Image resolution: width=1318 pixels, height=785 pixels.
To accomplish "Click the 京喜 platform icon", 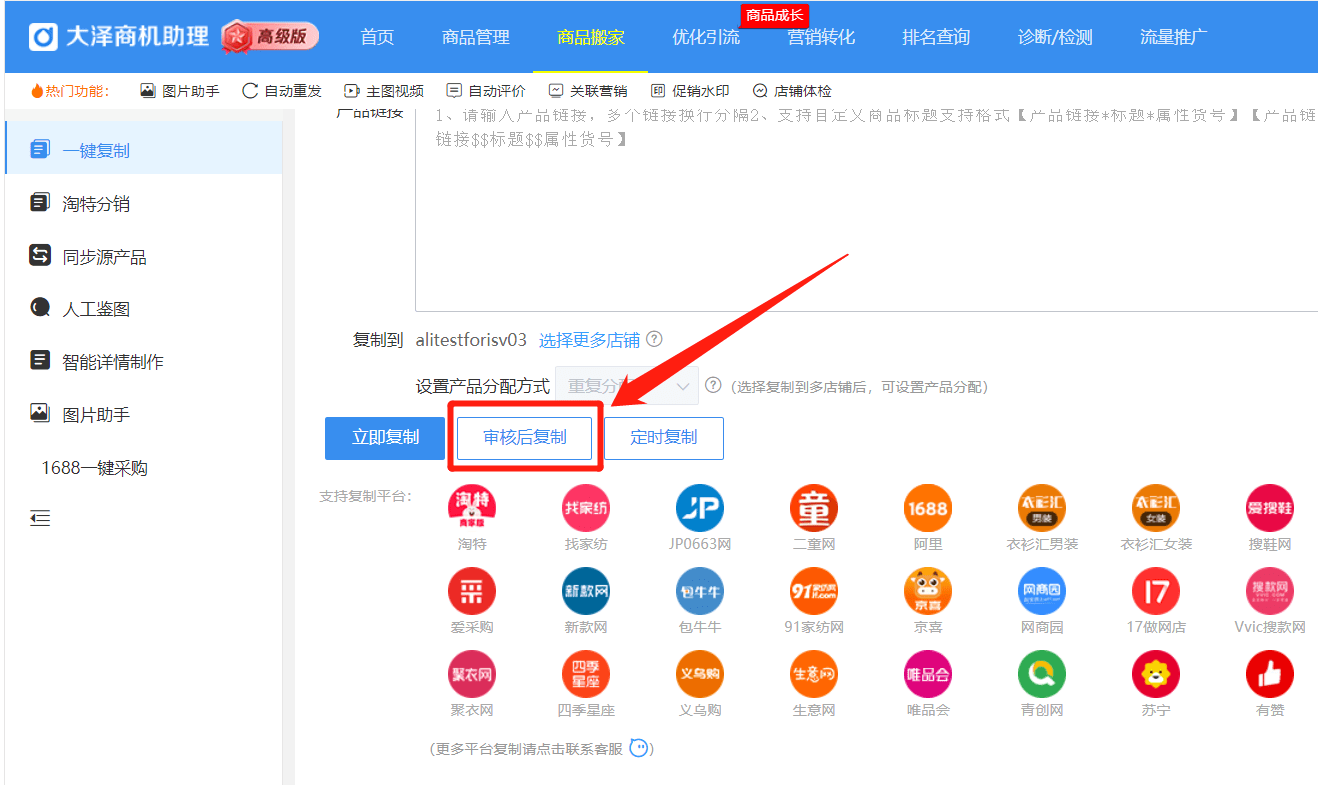I will coord(928,591).
